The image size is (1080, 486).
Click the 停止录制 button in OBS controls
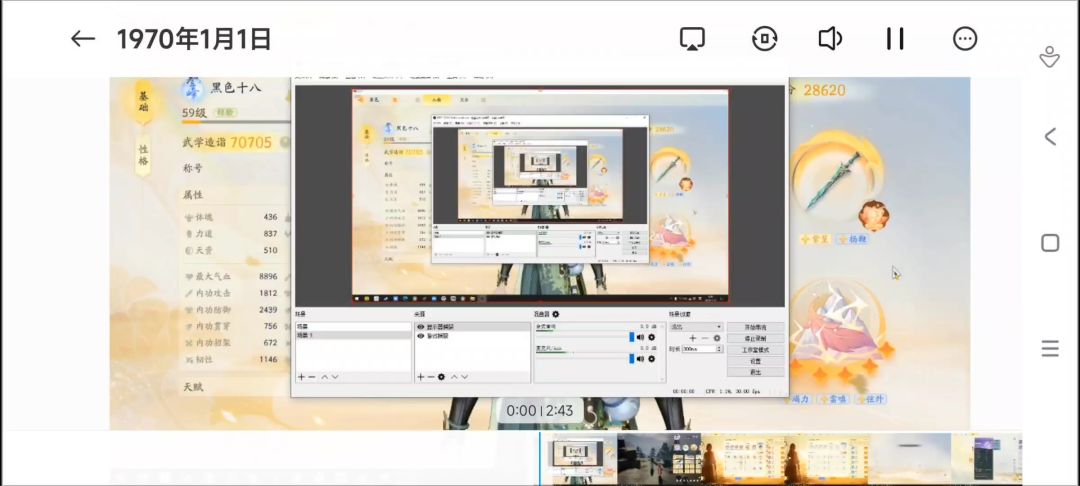(x=755, y=338)
